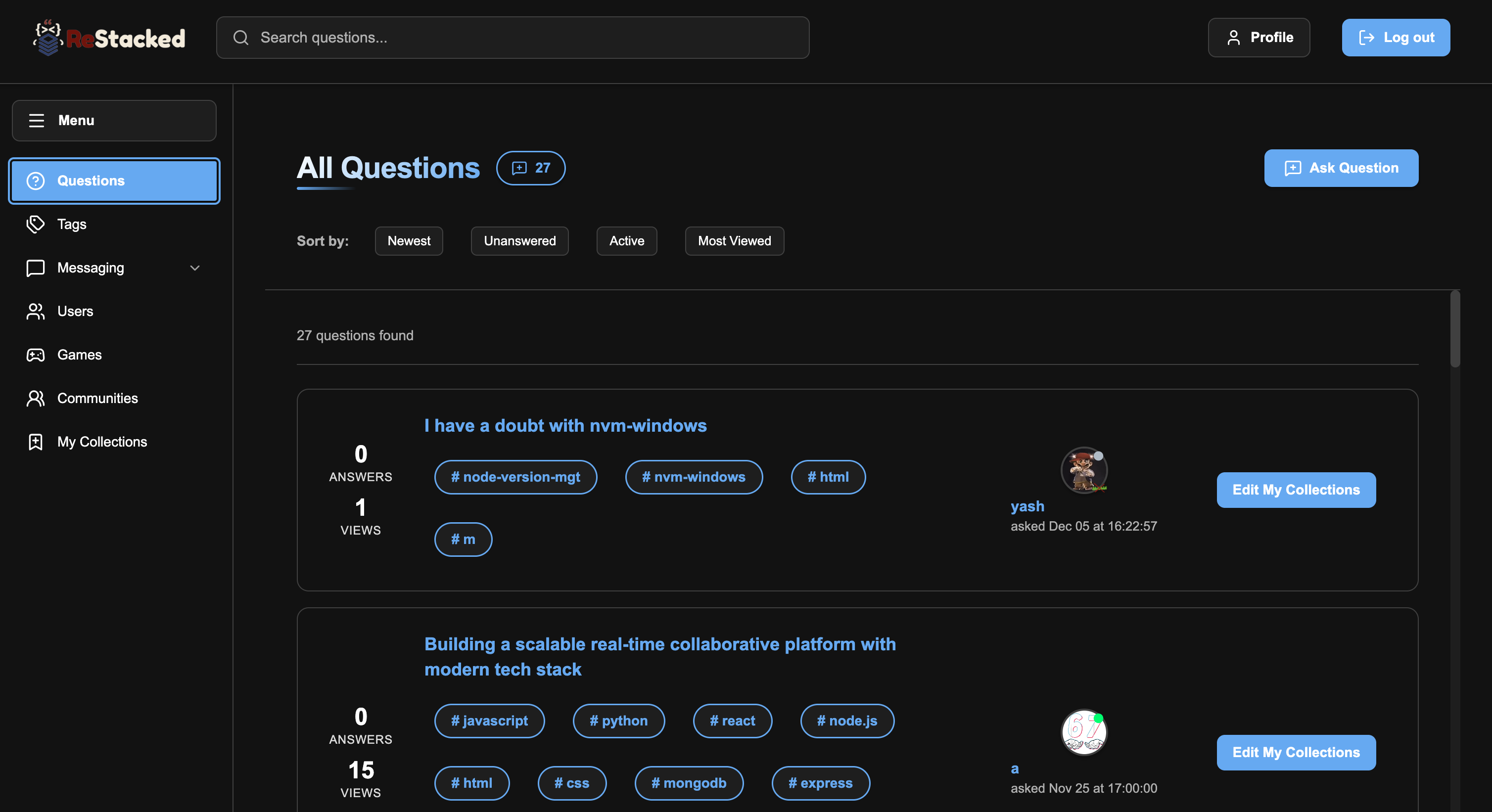
Task: Sort questions by Newest
Action: tap(408, 241)
